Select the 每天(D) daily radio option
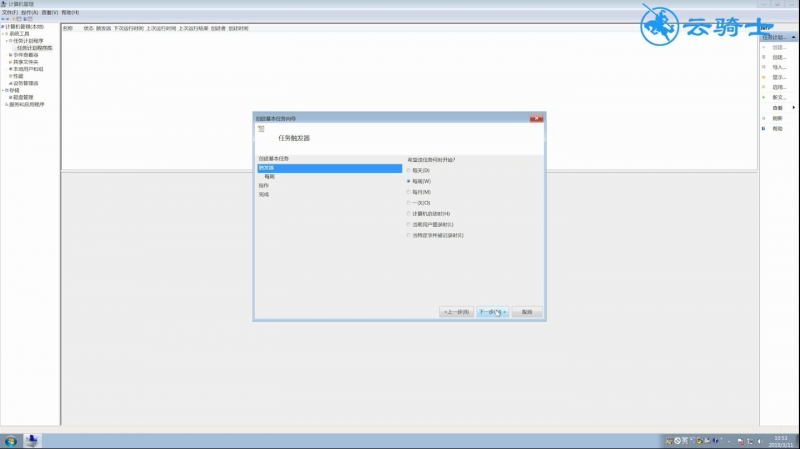Screen dimensions: 800x449 click(x=409, y=170)
